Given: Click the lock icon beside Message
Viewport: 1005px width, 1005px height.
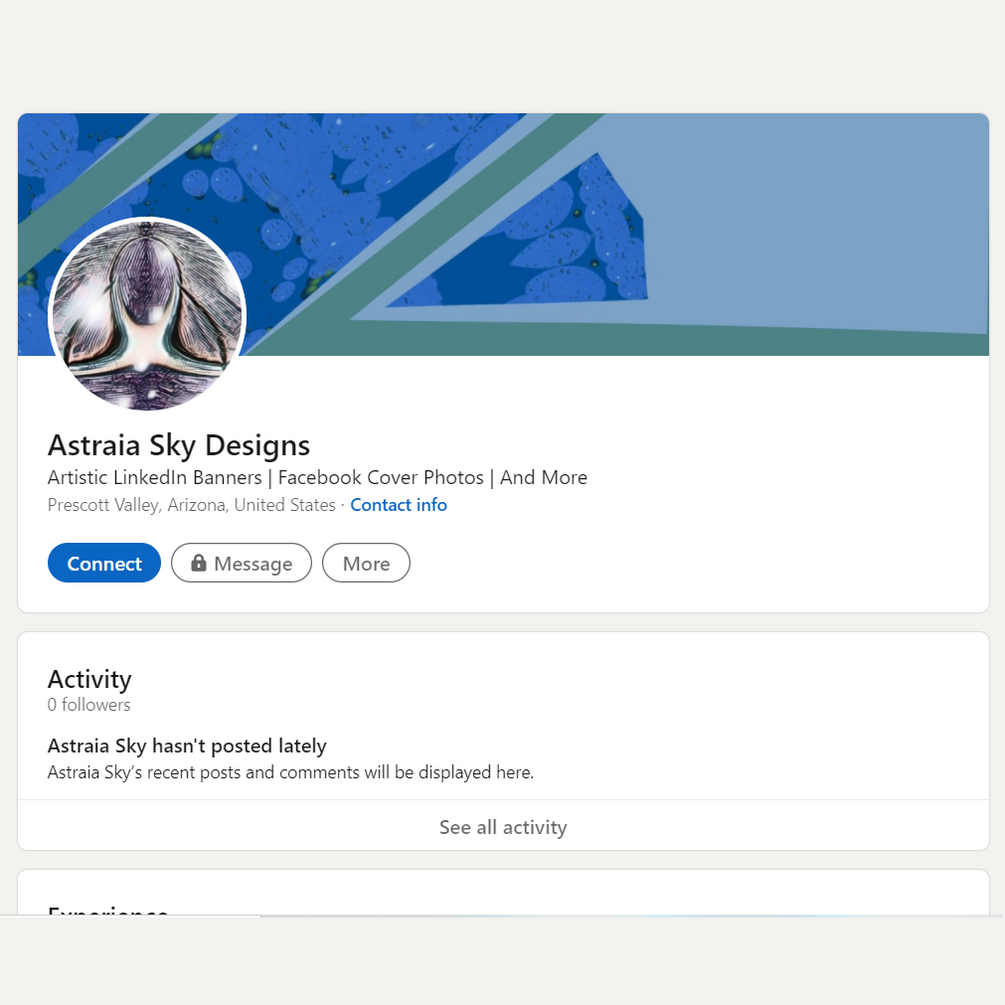Looking at the screenshot, I should (199, 562).
